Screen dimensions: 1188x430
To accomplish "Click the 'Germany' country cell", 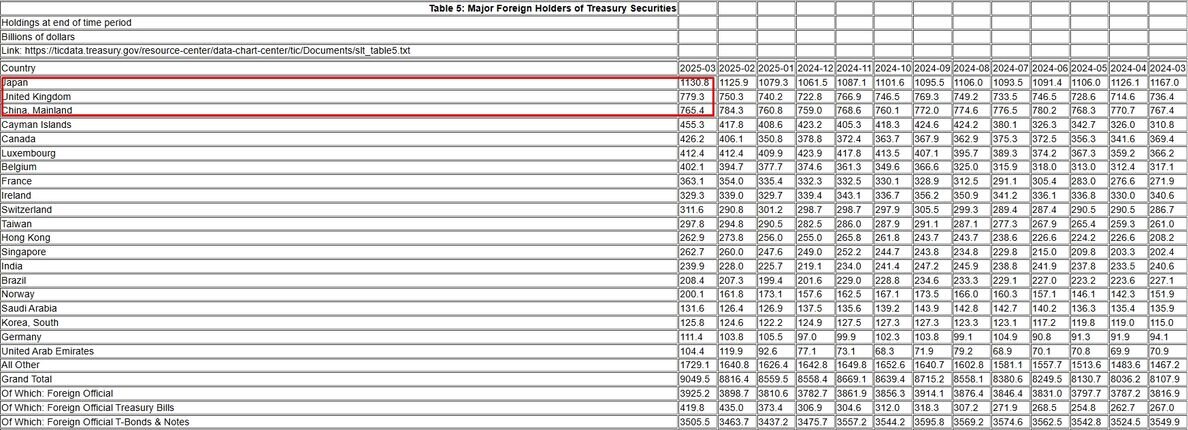I will click(339, 337).
